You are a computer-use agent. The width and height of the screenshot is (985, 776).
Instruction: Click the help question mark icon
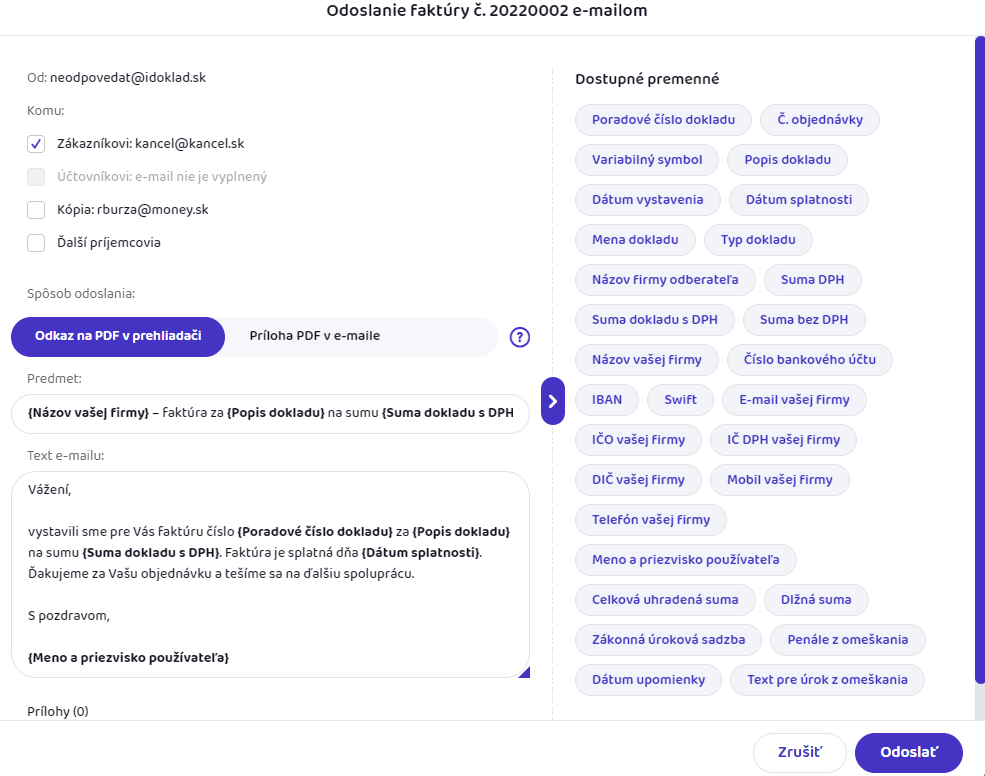(x=519, y=337)
